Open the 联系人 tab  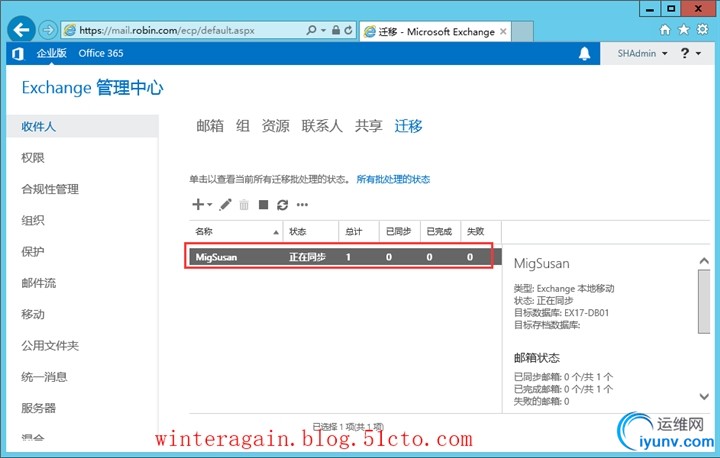point(322,126)
